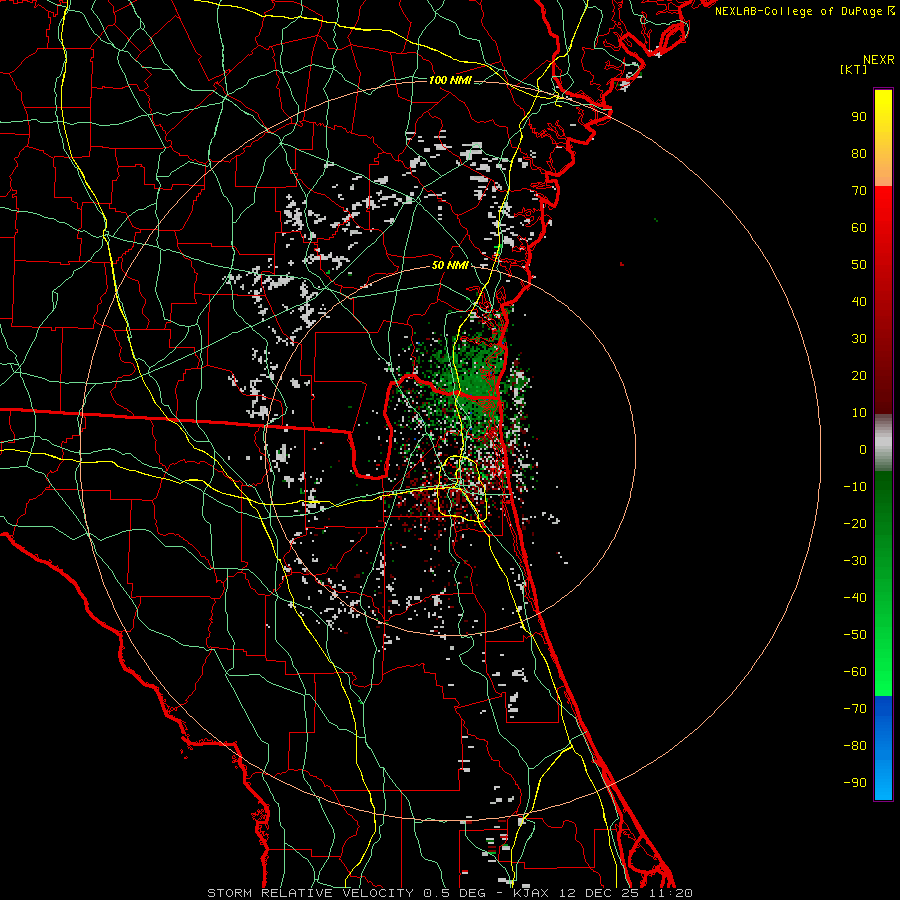The width and height of the screenshot is (900, 900).
Task: Click the '-10' scale value
Action: pos(855,487)
